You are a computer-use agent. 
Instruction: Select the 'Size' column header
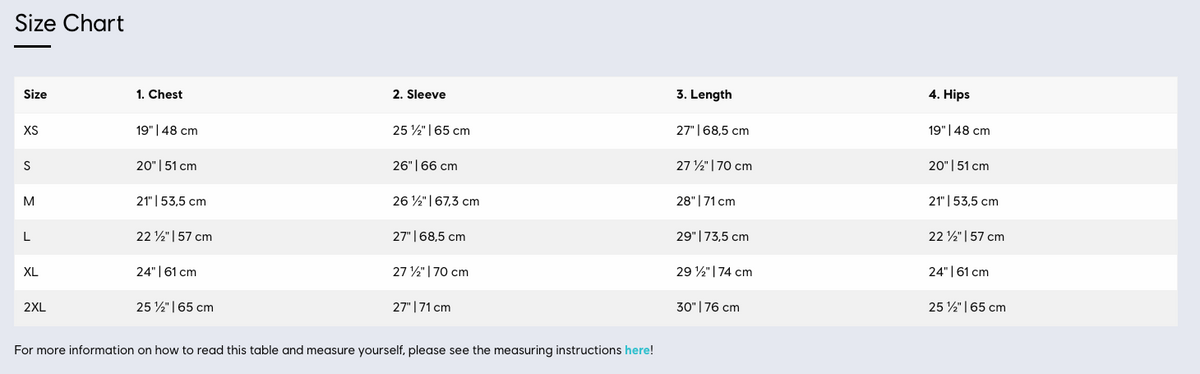pos(35,95)
